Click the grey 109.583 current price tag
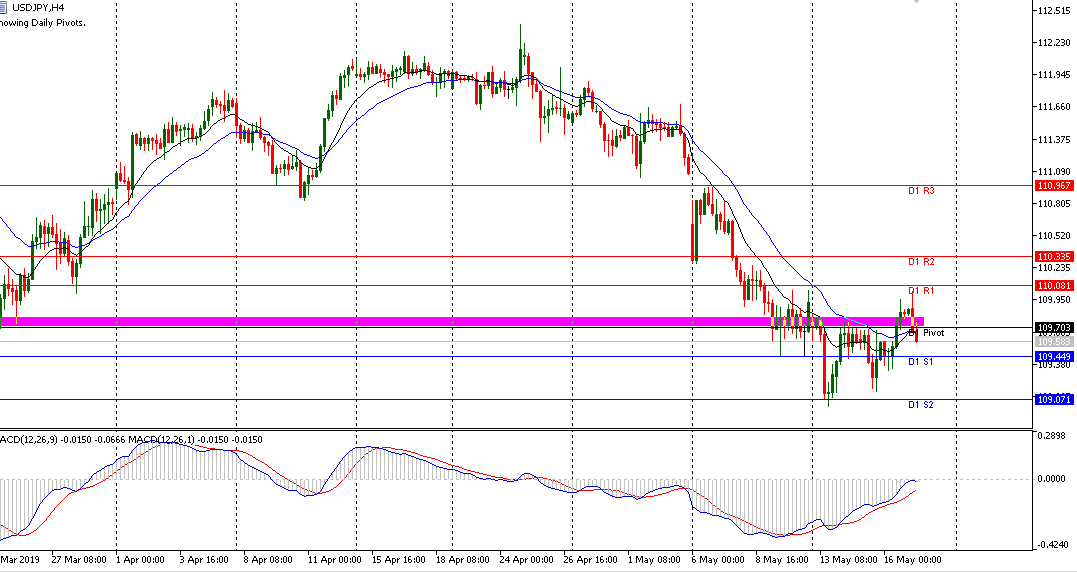 pyautogui.click(x=1056, y=342)
